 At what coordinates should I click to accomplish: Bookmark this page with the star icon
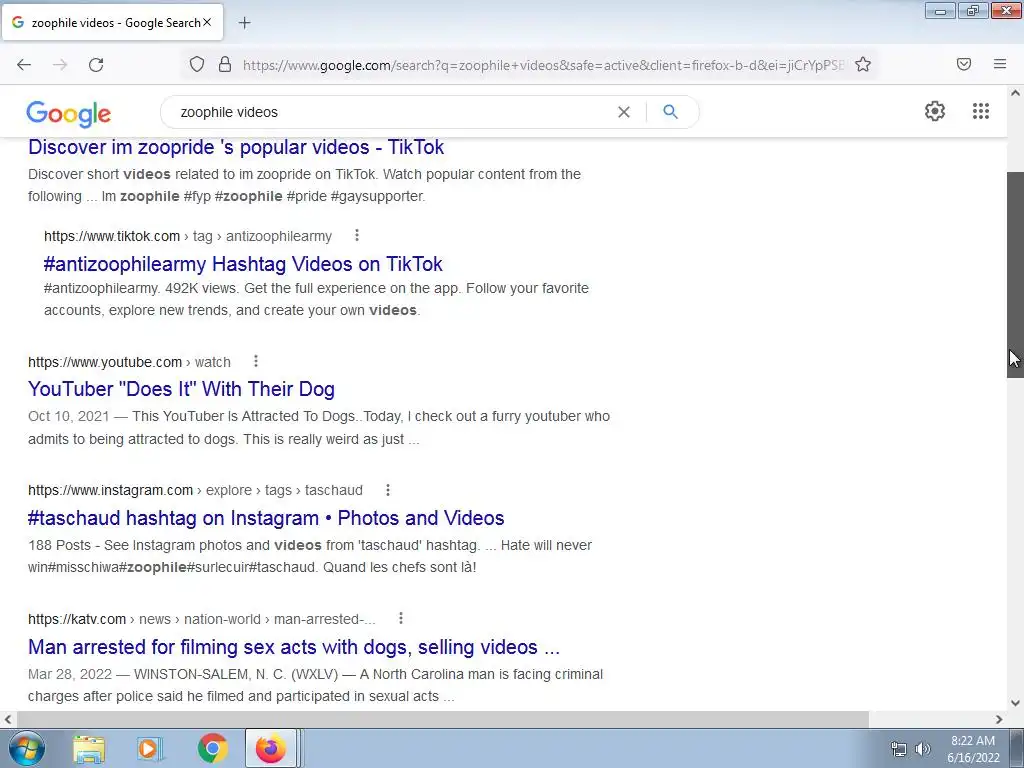(863, 65)
